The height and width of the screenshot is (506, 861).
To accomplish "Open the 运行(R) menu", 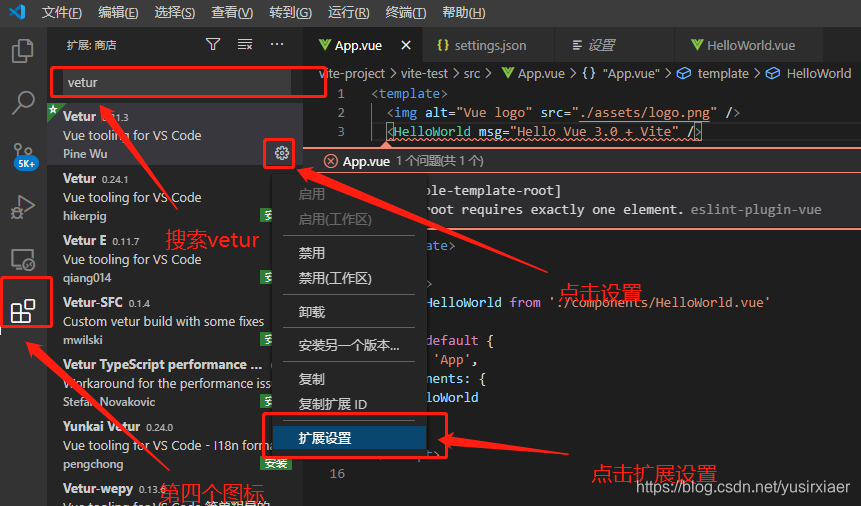I will (349, 12).
